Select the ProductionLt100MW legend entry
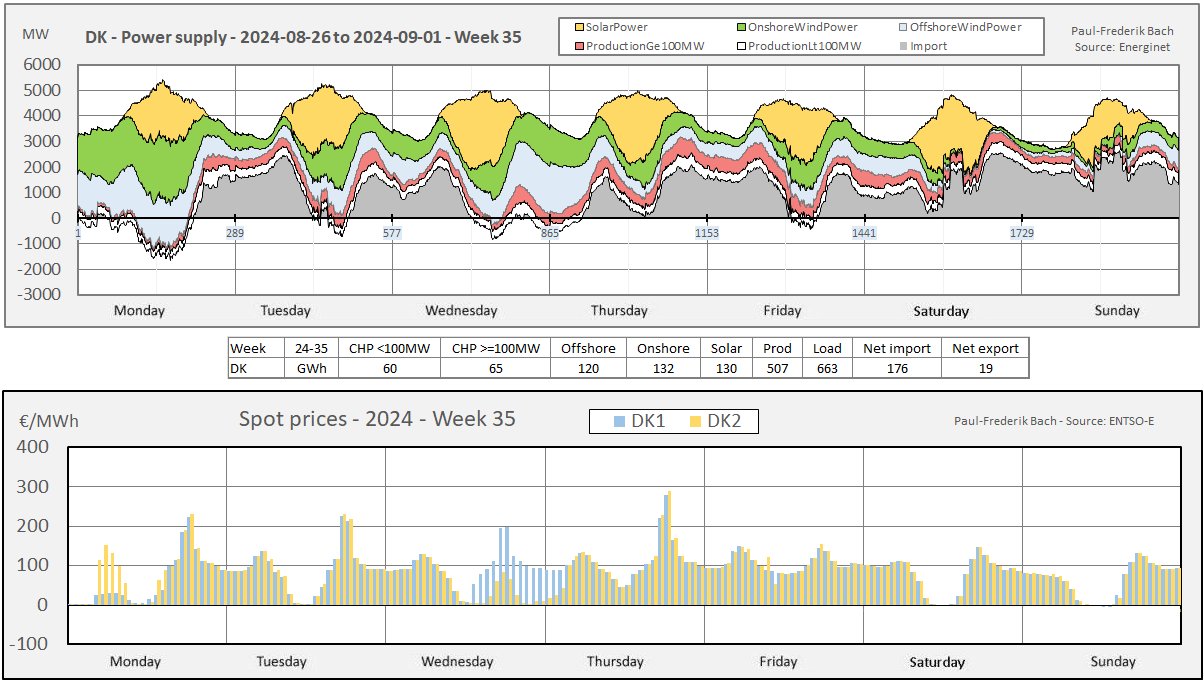Viewport: 1204px width, 680px height. 797,46
